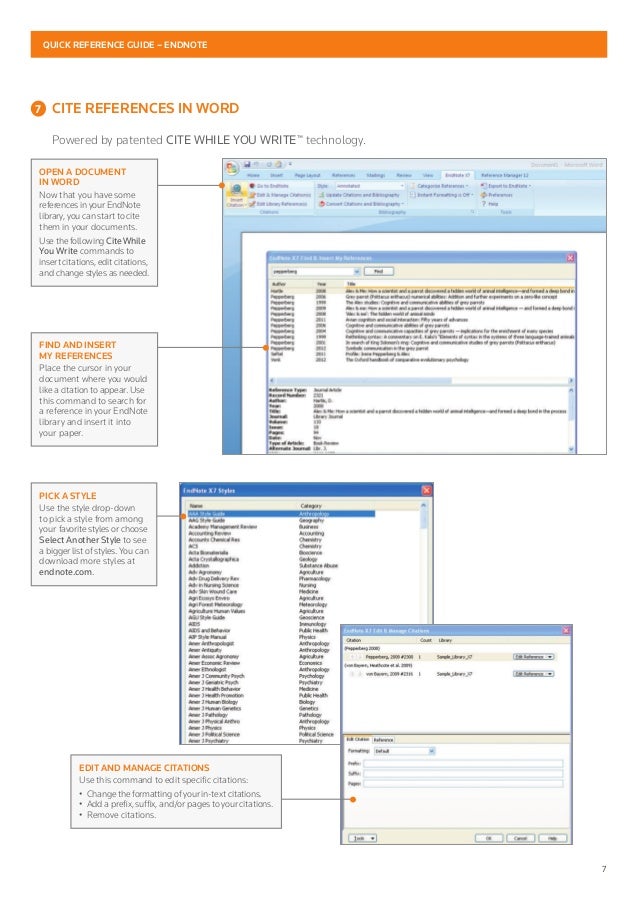Switch to the Edit Citation tab
Image resolution: width=638 pixels, height=903 pixels.
tap(358, 739)
